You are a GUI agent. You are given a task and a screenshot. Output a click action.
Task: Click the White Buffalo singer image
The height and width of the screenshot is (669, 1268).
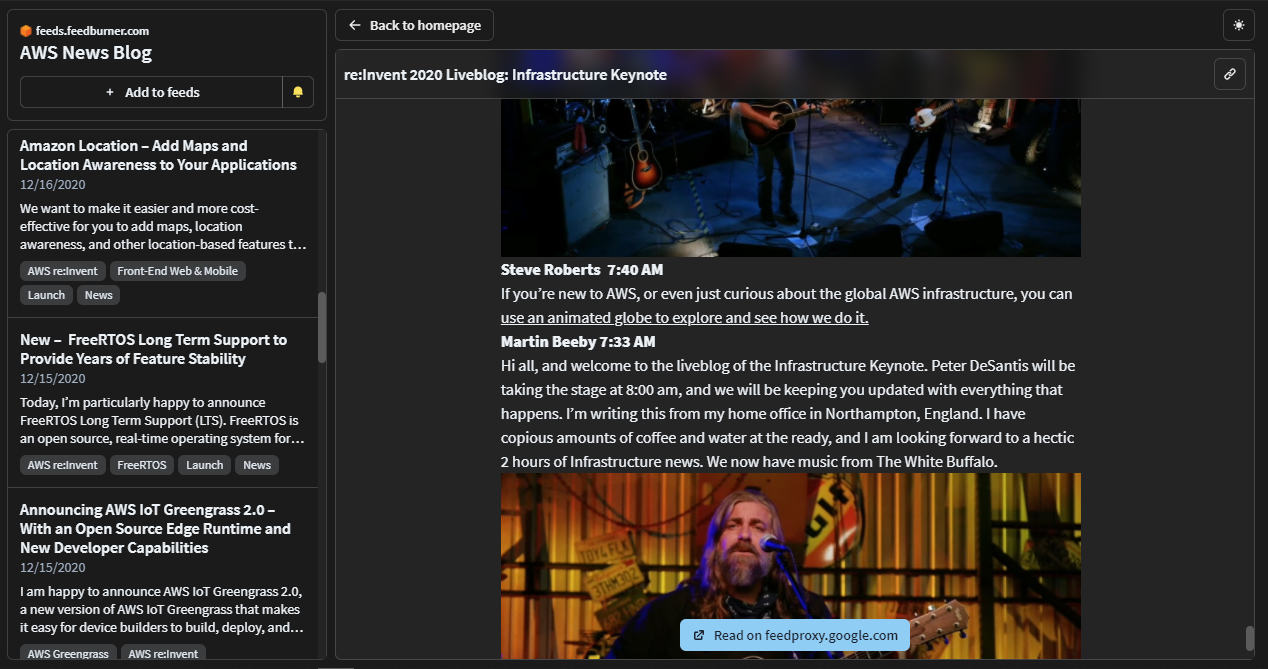coord(791,566)
